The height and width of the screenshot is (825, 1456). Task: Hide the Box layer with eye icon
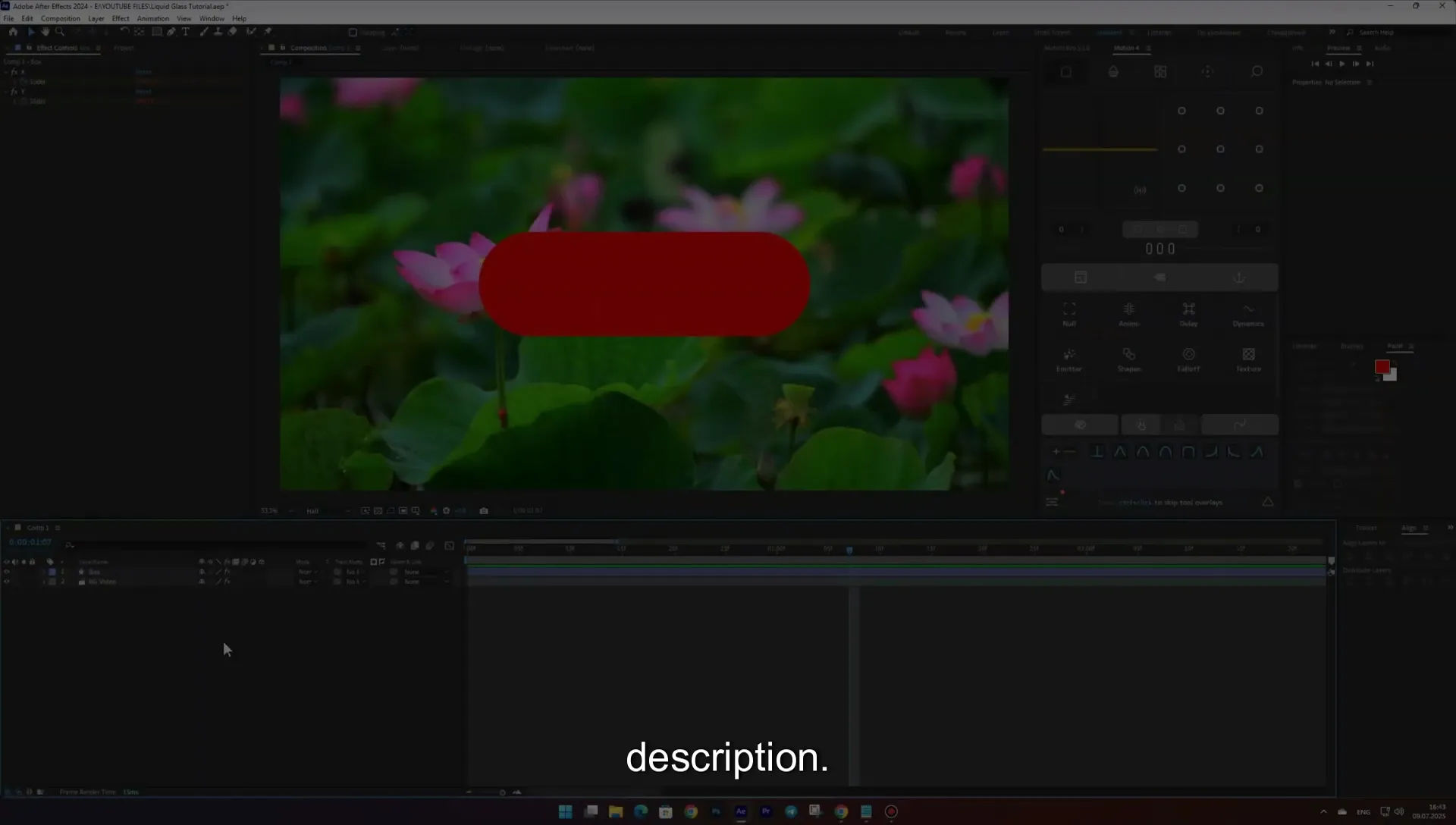pos(7,572)
